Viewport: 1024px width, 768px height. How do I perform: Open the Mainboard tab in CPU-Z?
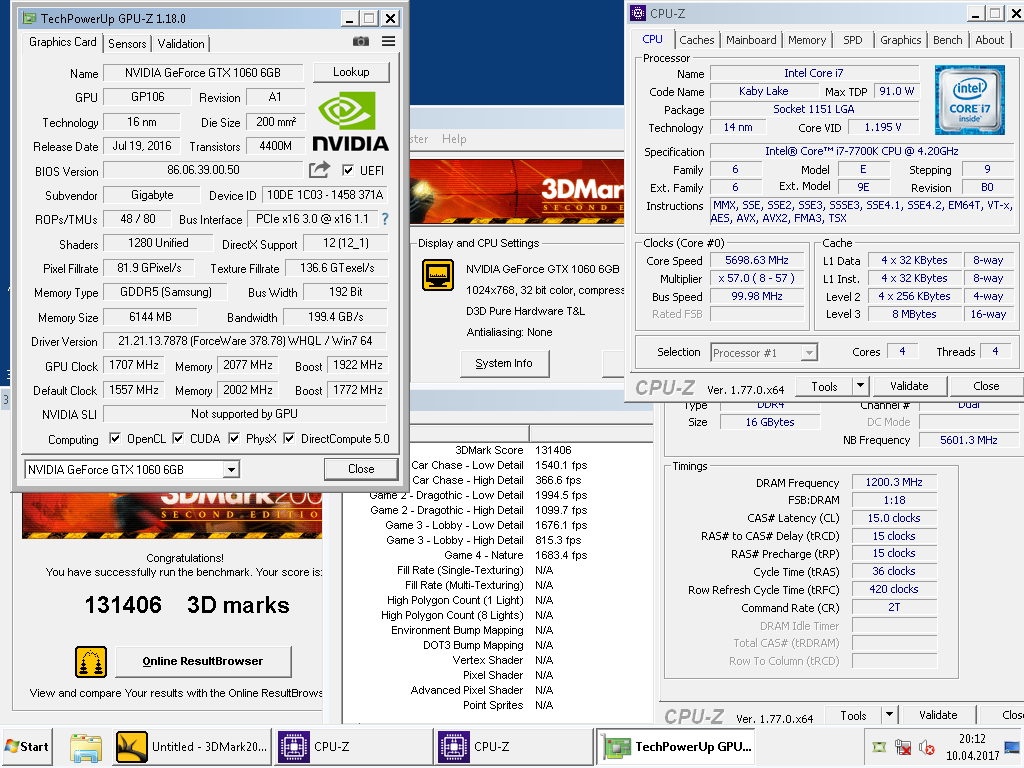click(751, 40)
